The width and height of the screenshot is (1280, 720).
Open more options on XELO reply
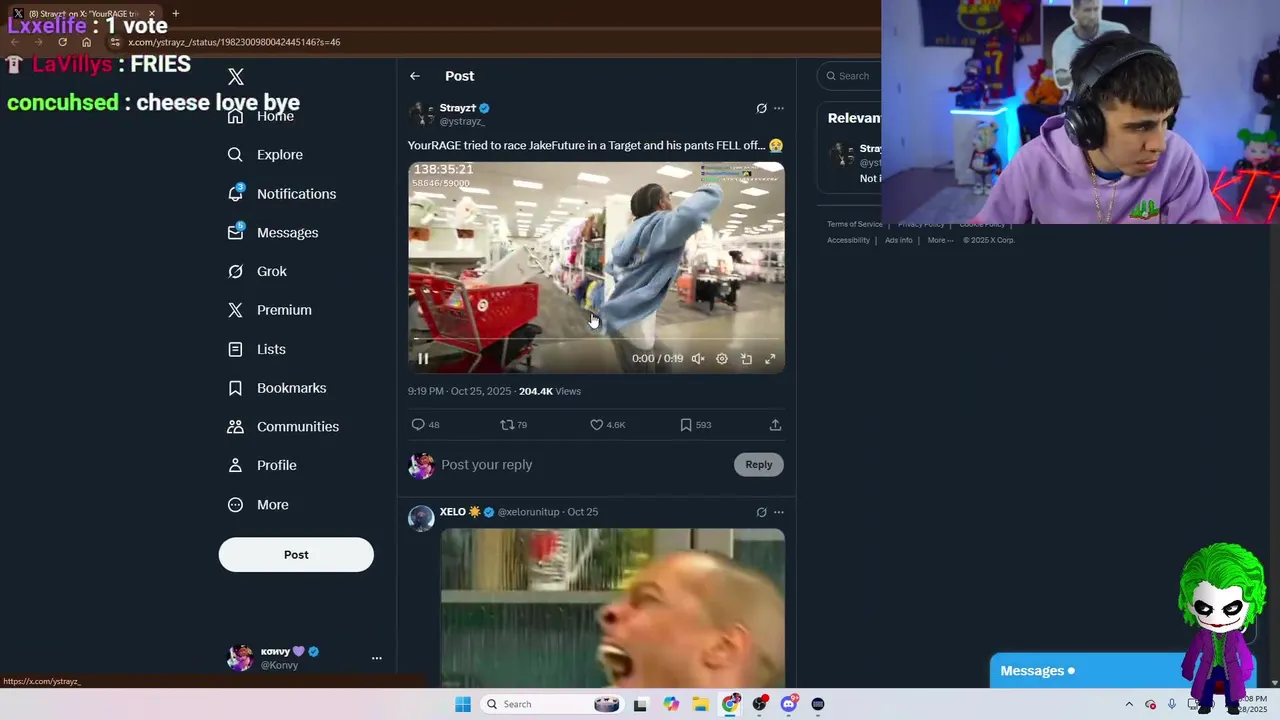pyautogui.click(x=779, y=512)
